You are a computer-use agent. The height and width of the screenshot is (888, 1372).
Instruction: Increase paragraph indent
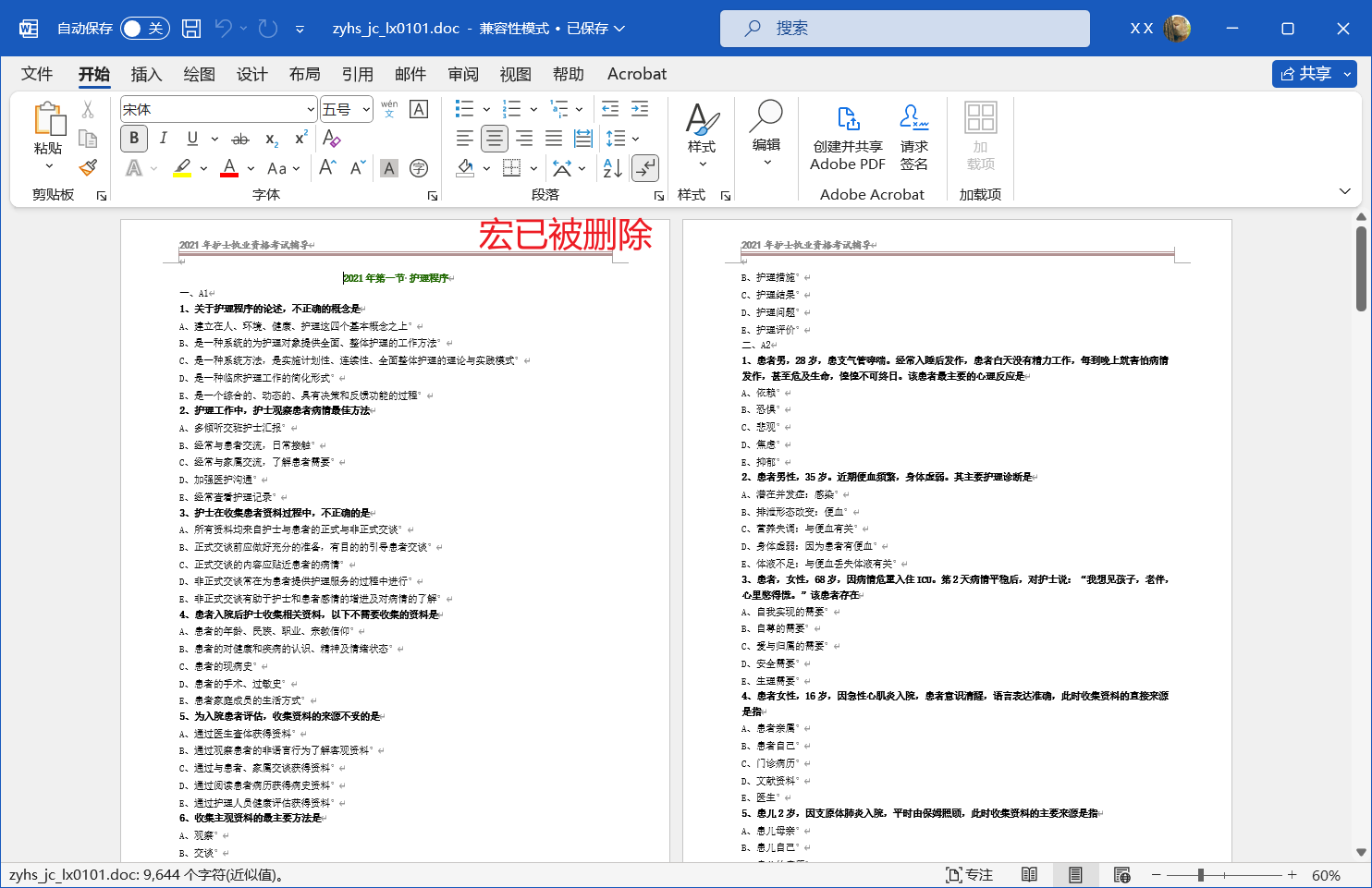coord(639,109)
